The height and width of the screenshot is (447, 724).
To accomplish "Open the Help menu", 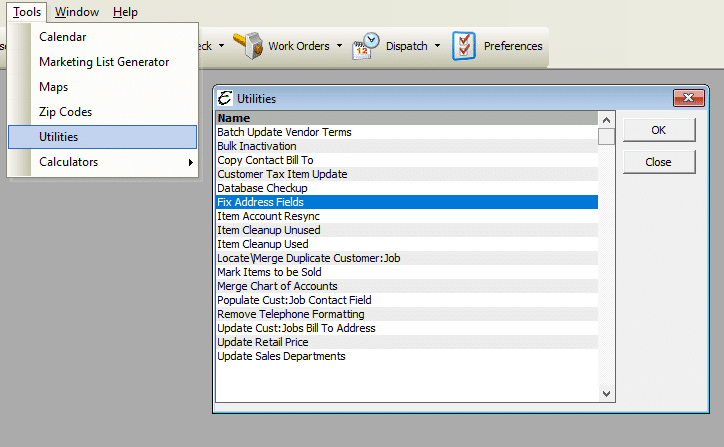I will click(x=125, y=12).
